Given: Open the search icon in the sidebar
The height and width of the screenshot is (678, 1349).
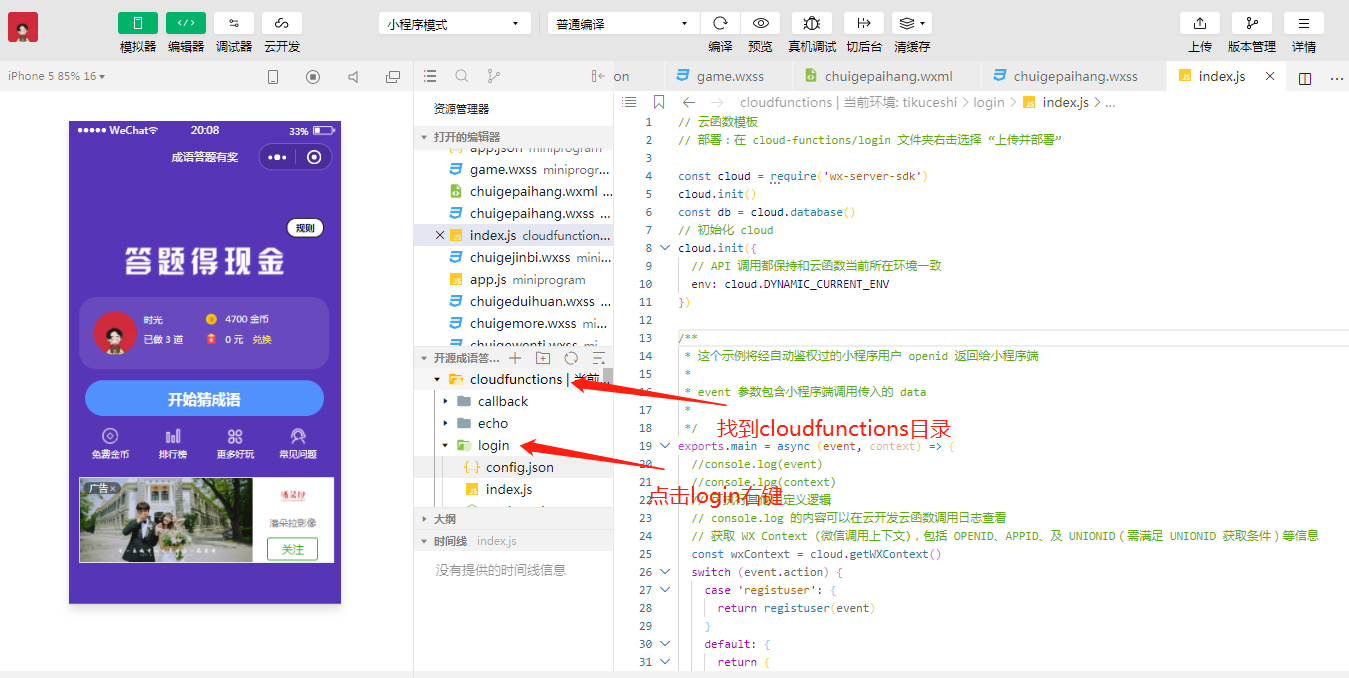Looking at the screenshot, I should [x=462, y=76].
